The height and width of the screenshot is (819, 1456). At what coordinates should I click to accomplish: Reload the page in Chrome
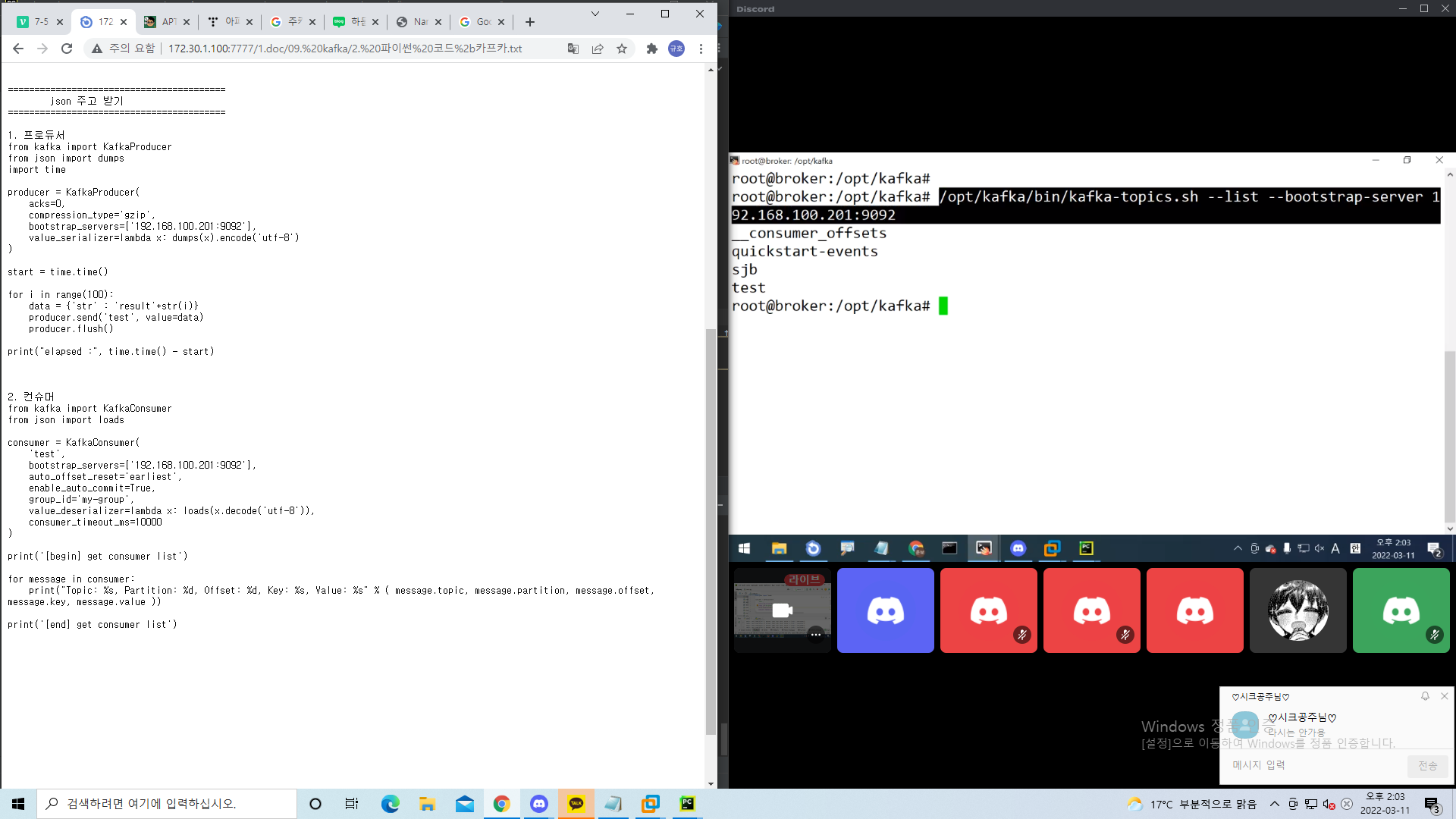click(x=67, y=49)
